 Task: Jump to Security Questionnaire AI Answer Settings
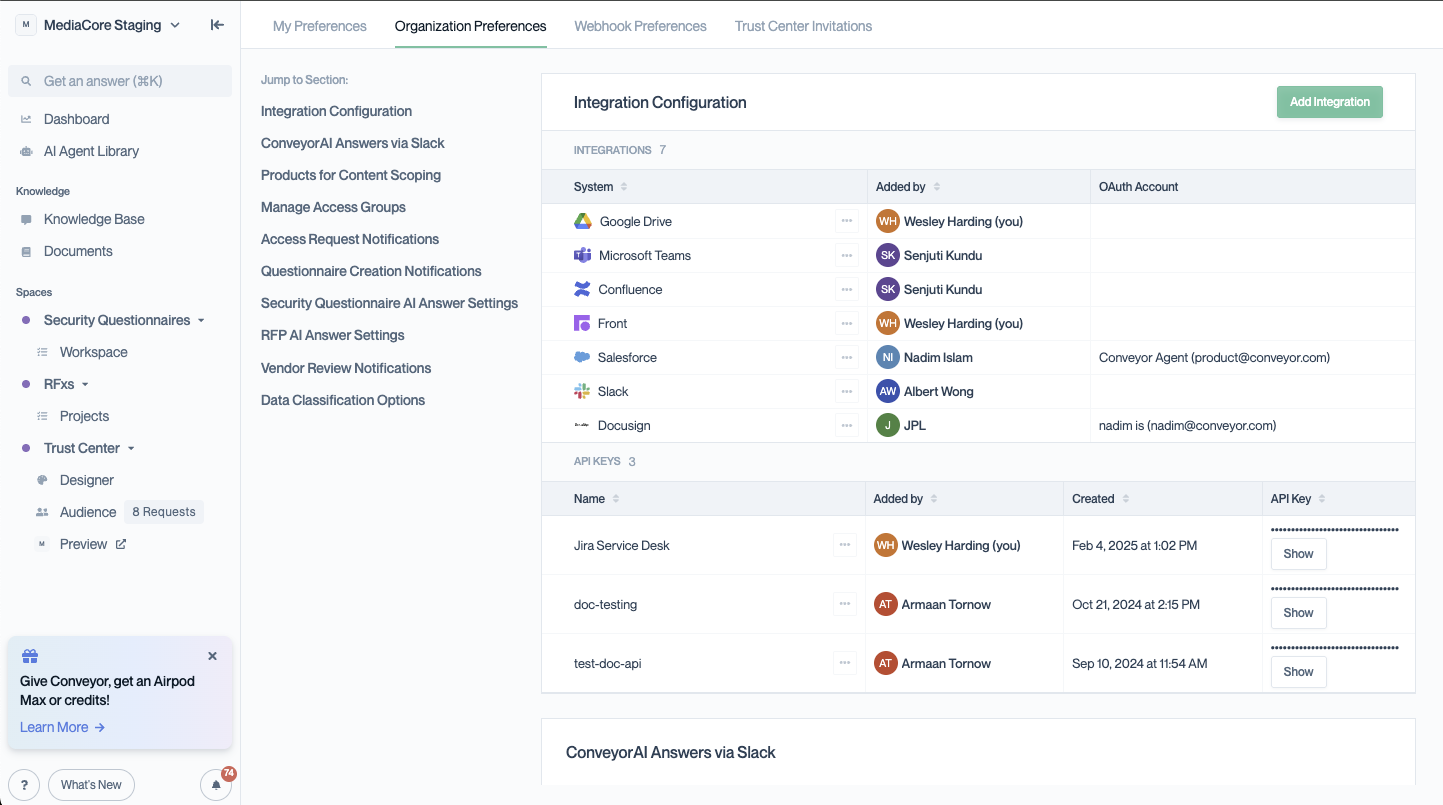click(390, 303)
